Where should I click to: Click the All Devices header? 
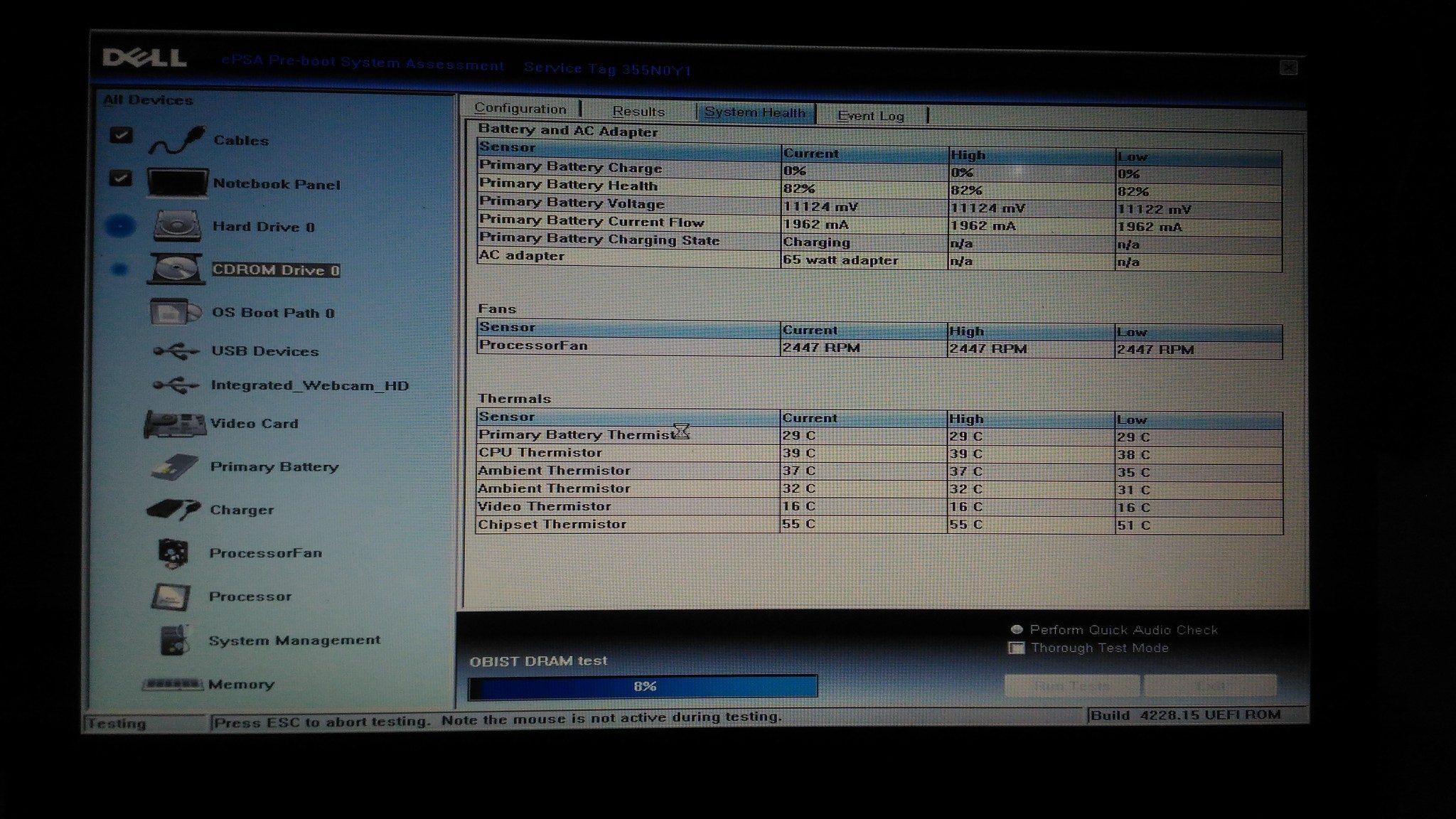(147, 100)
